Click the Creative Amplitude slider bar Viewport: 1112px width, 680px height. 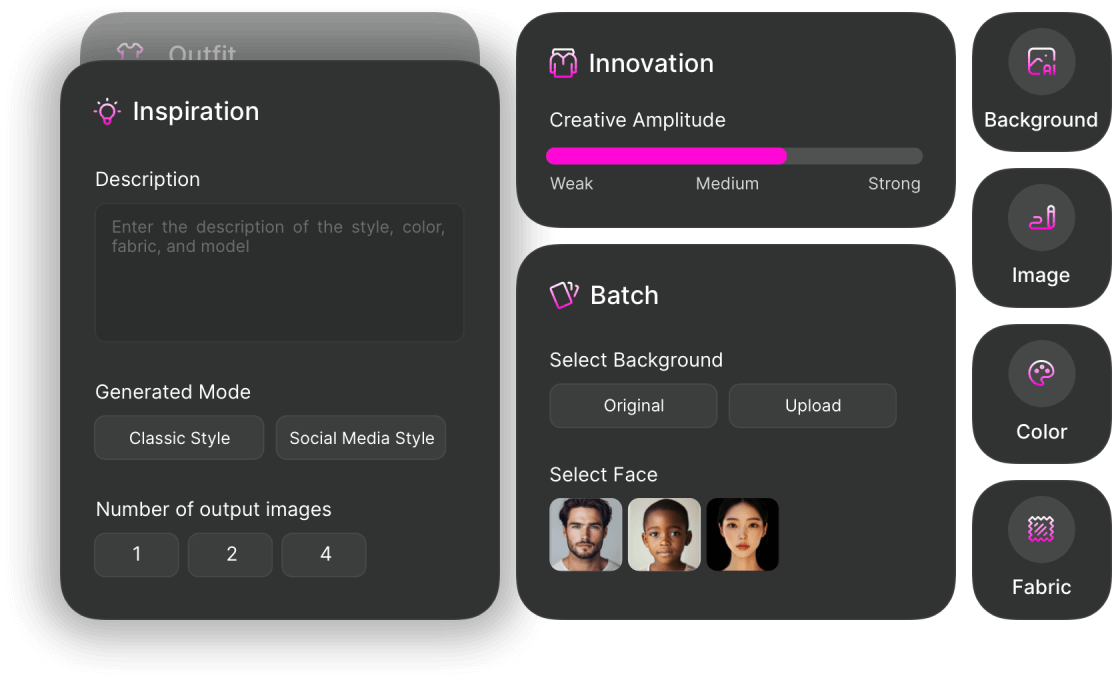(734, 156)
